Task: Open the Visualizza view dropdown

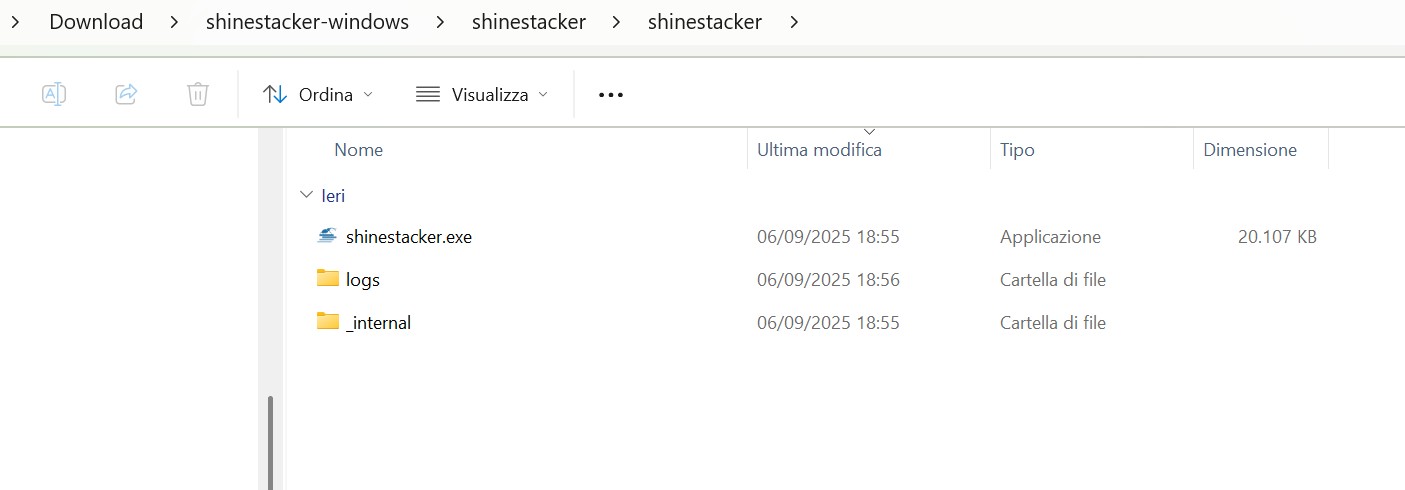Action: click(x=482, y=94)
